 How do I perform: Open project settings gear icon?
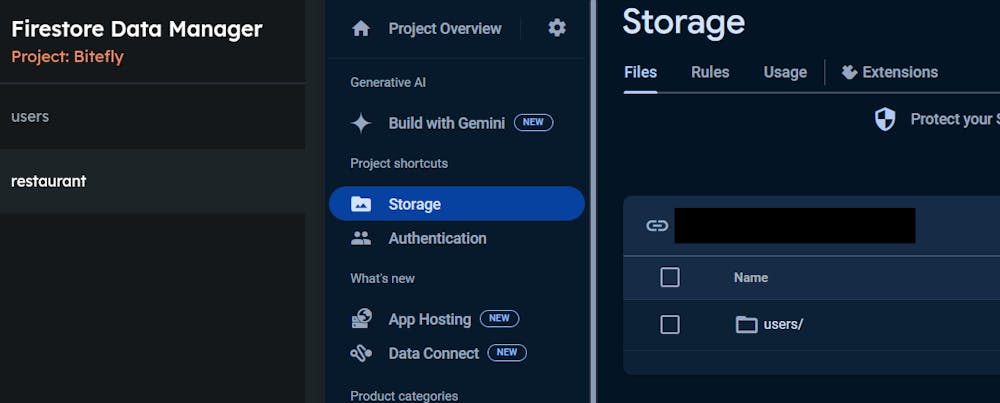[x=557, y=28]
